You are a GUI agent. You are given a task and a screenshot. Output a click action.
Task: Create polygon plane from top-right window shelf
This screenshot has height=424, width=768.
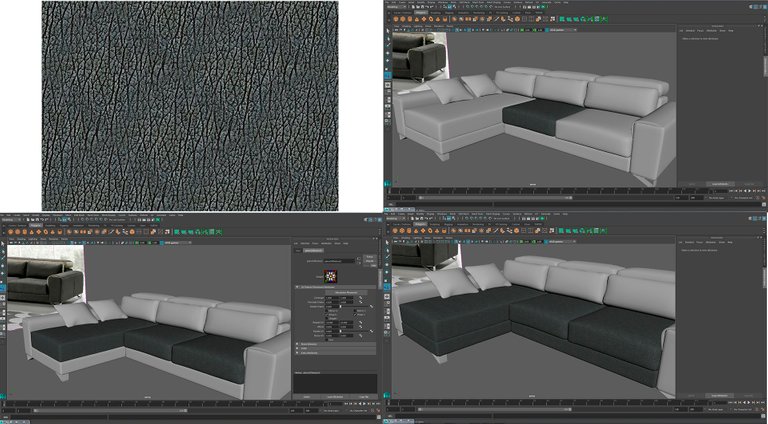[x=424, y=19]
